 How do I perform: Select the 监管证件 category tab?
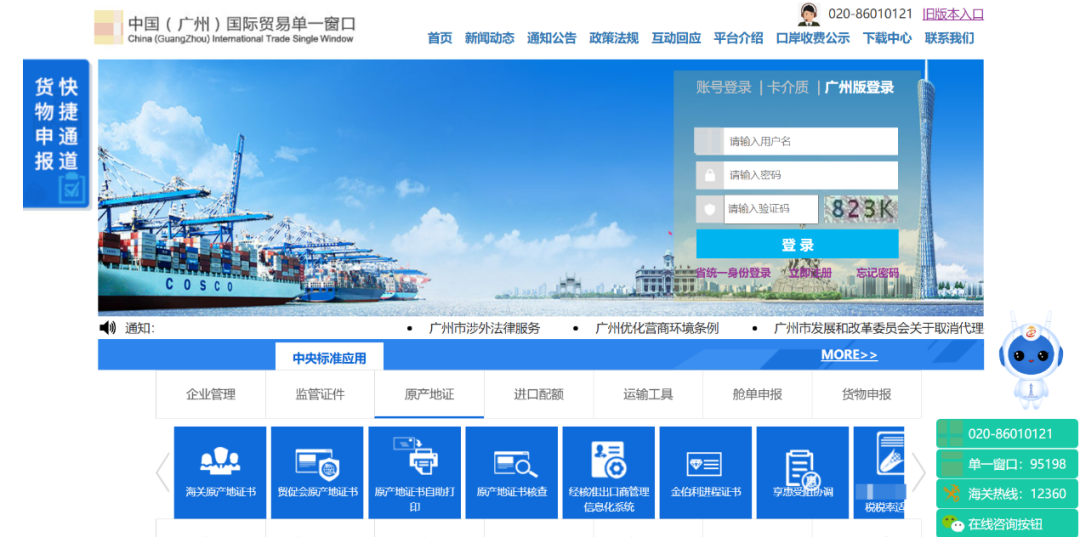click(x=320, y=394)
